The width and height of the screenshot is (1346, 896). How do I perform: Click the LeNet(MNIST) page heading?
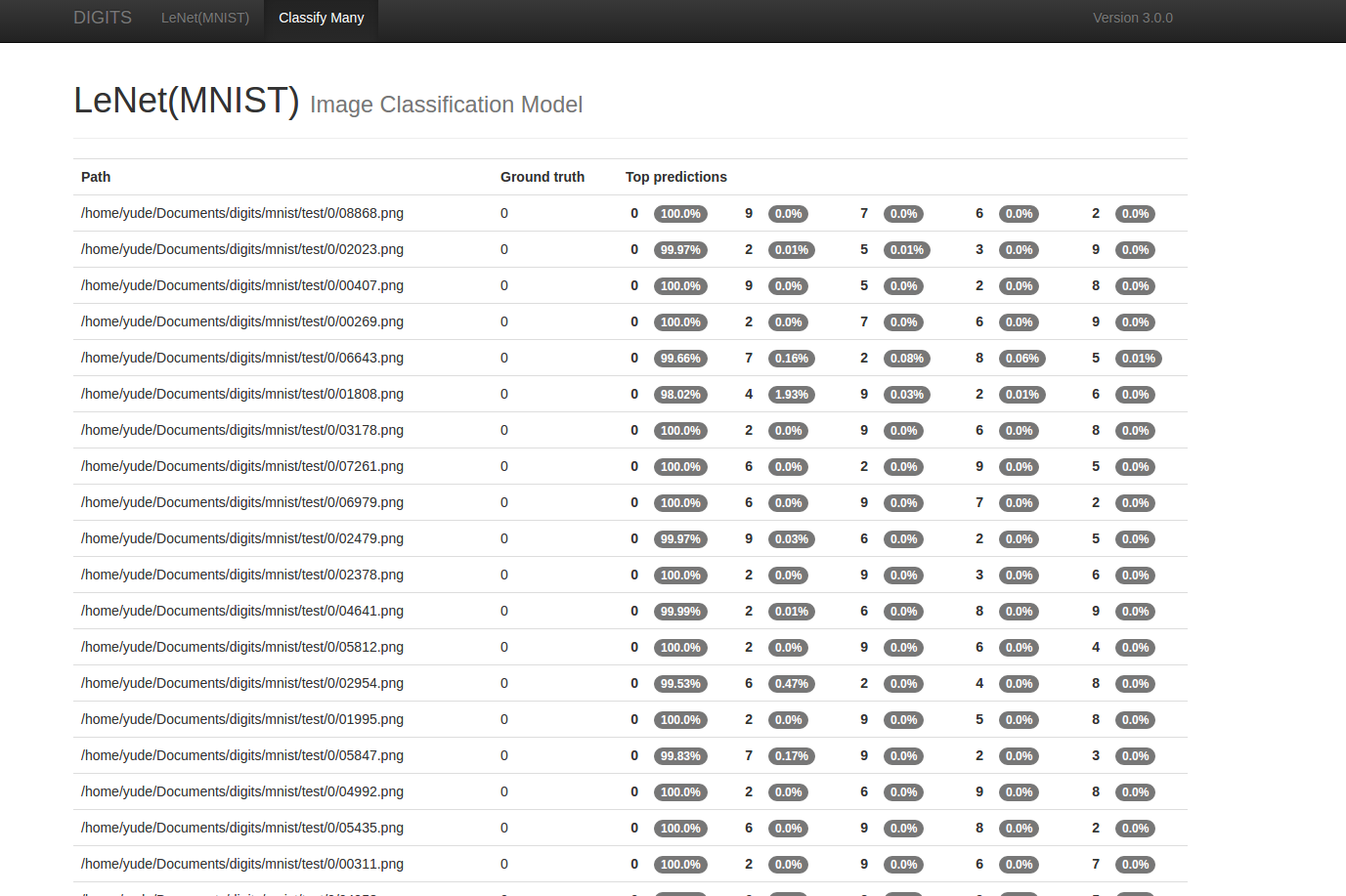click(x=187, y=101)
